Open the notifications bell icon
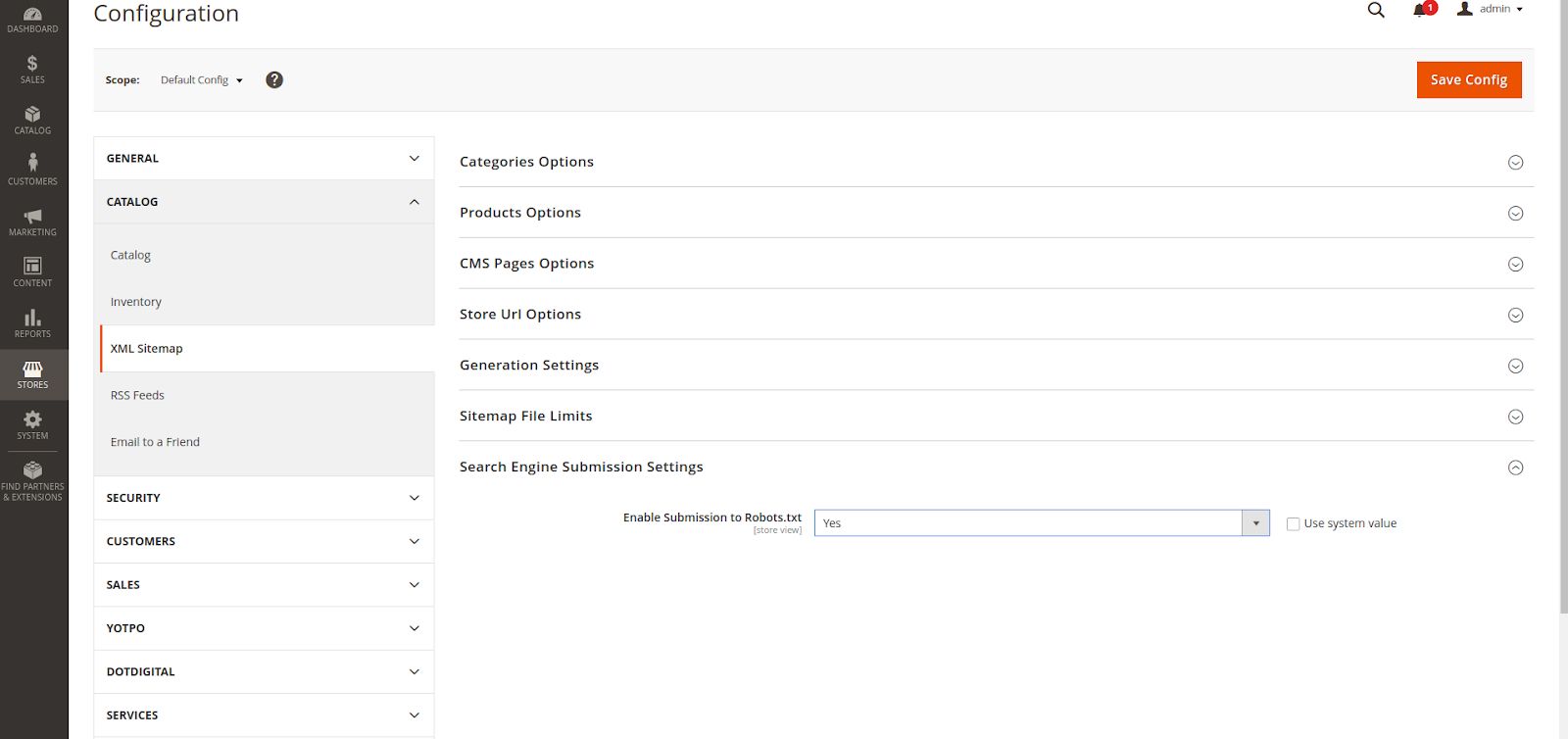Image resolution: width=1568 pixels, height=739 pixels. (x=1419, y=10)
